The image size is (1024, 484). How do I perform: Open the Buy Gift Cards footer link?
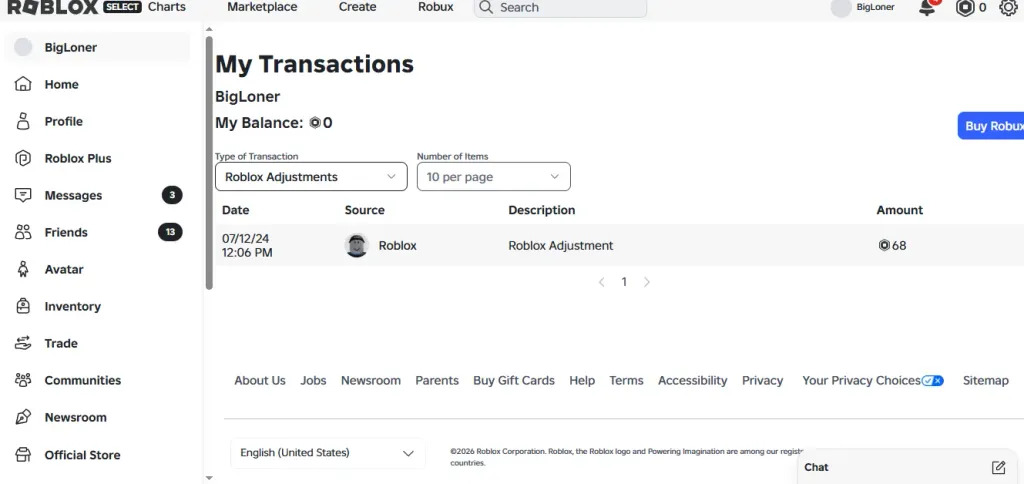tap(514, 380)
